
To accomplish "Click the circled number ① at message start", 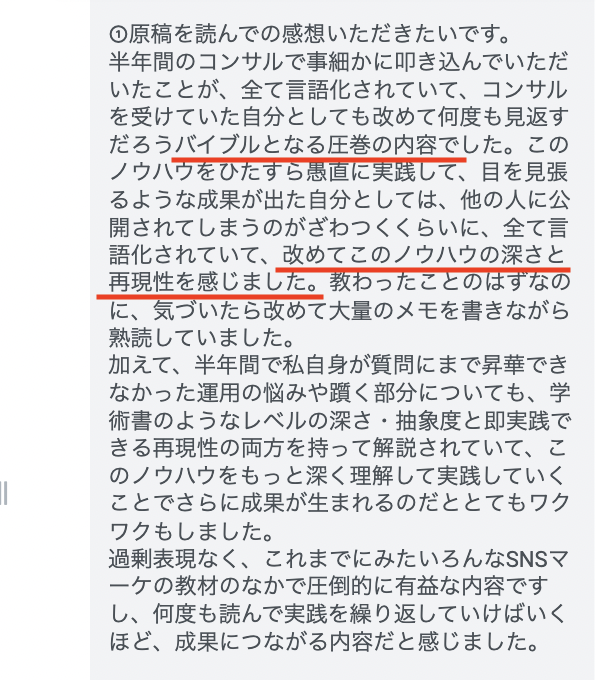I will (118, 34).
